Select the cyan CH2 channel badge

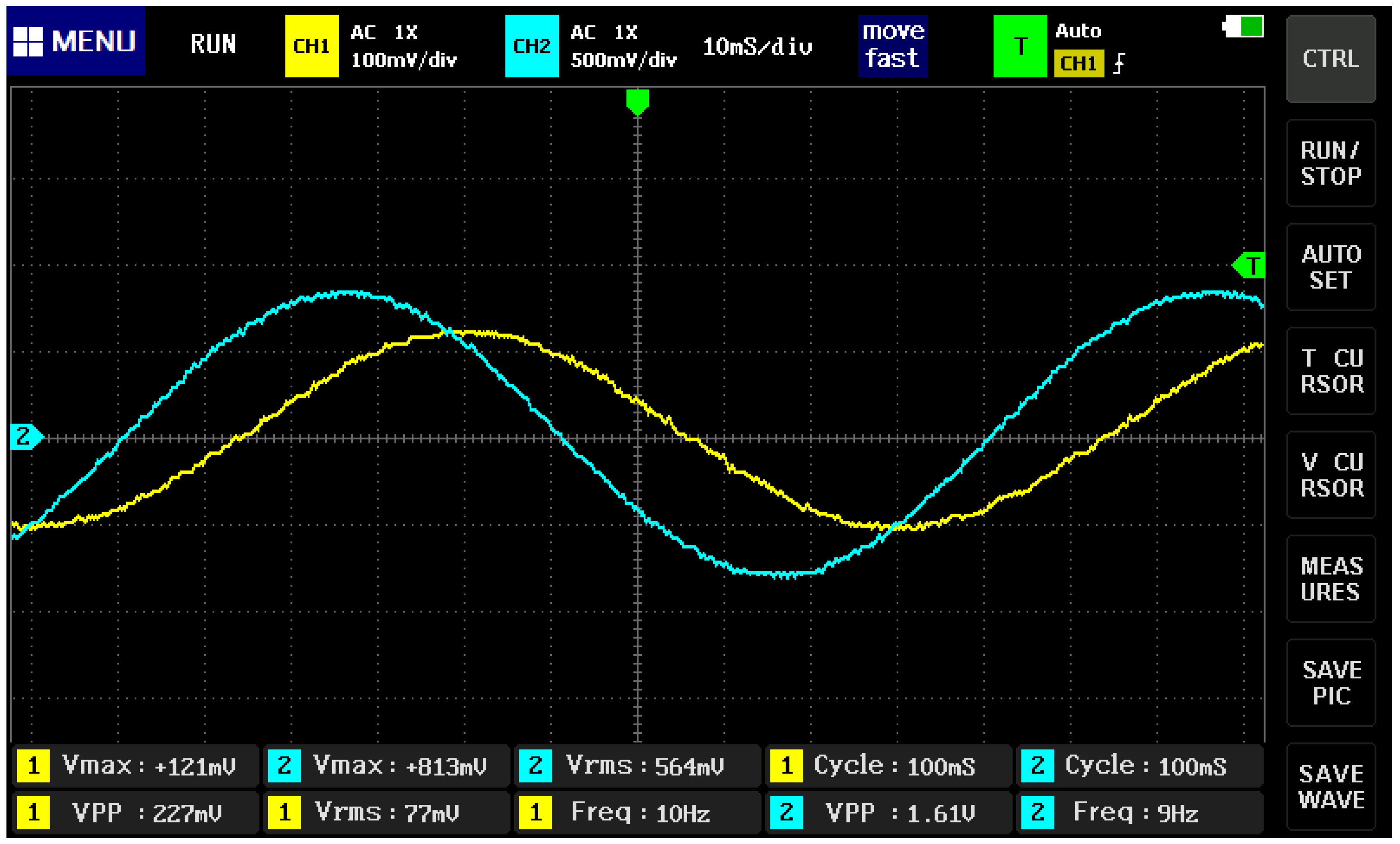[x=531, y=46]
